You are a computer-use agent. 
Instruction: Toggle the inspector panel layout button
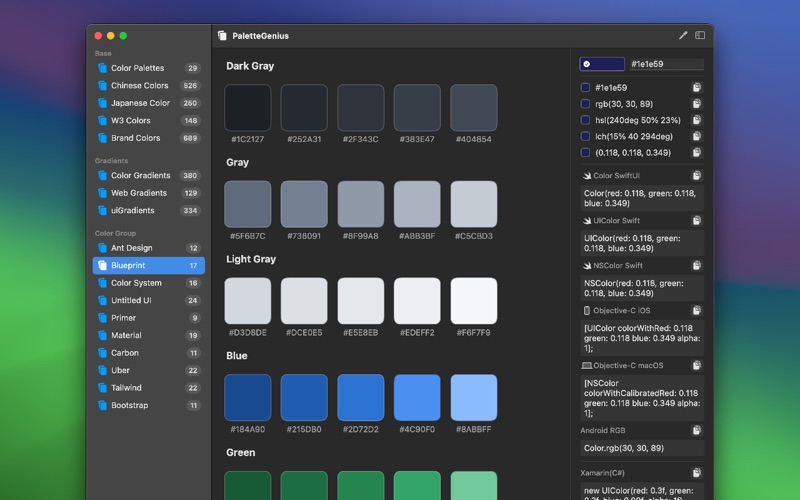pos(700,35)
